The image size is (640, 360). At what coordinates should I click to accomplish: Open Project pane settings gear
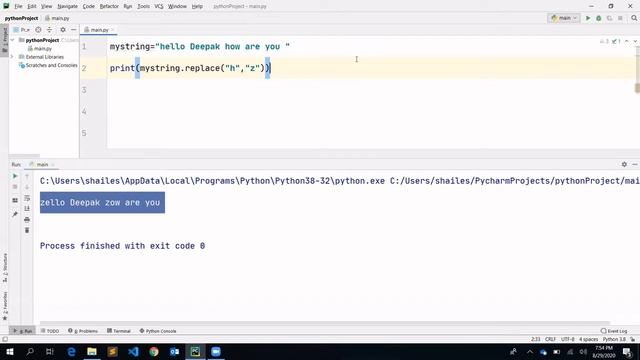click(63, 30)
